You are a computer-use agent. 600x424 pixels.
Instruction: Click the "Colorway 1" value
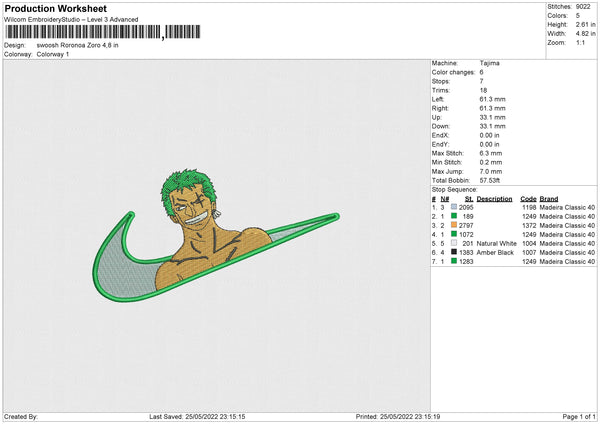pos(53,54)
